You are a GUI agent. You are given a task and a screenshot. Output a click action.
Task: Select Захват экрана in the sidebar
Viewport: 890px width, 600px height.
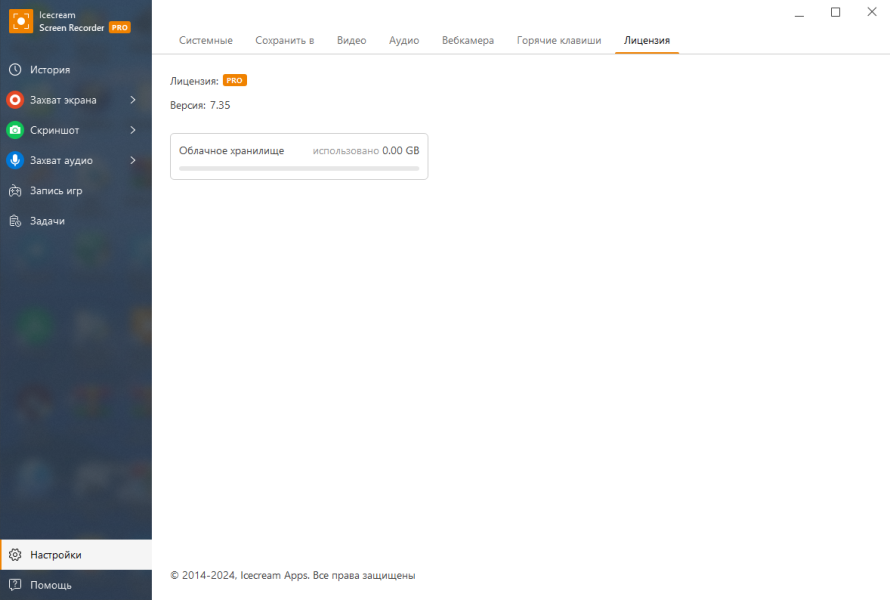tap(76, 100)
